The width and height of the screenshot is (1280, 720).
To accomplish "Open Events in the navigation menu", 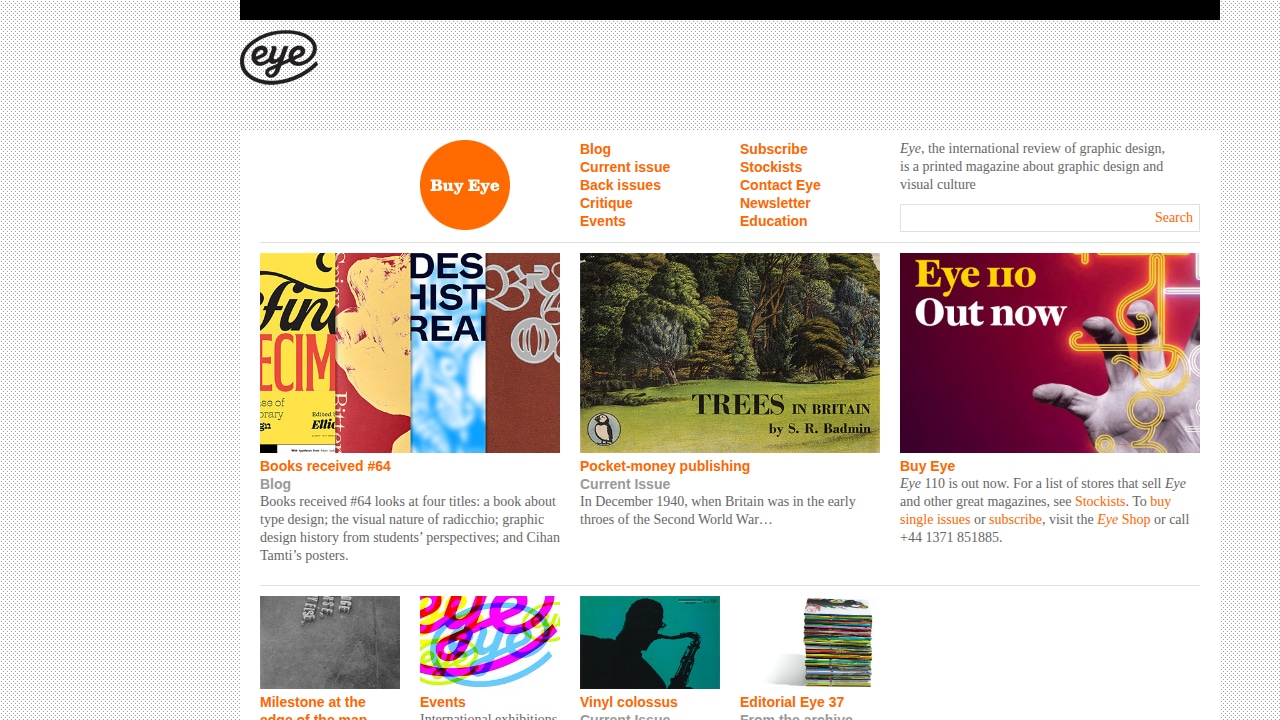I will pos(603,221).
